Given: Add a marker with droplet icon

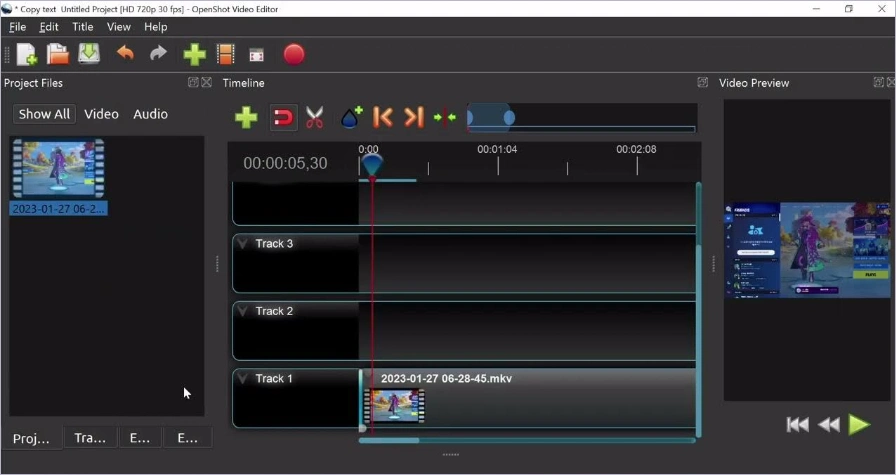Looking at the screenshot, I should point(351,117).
